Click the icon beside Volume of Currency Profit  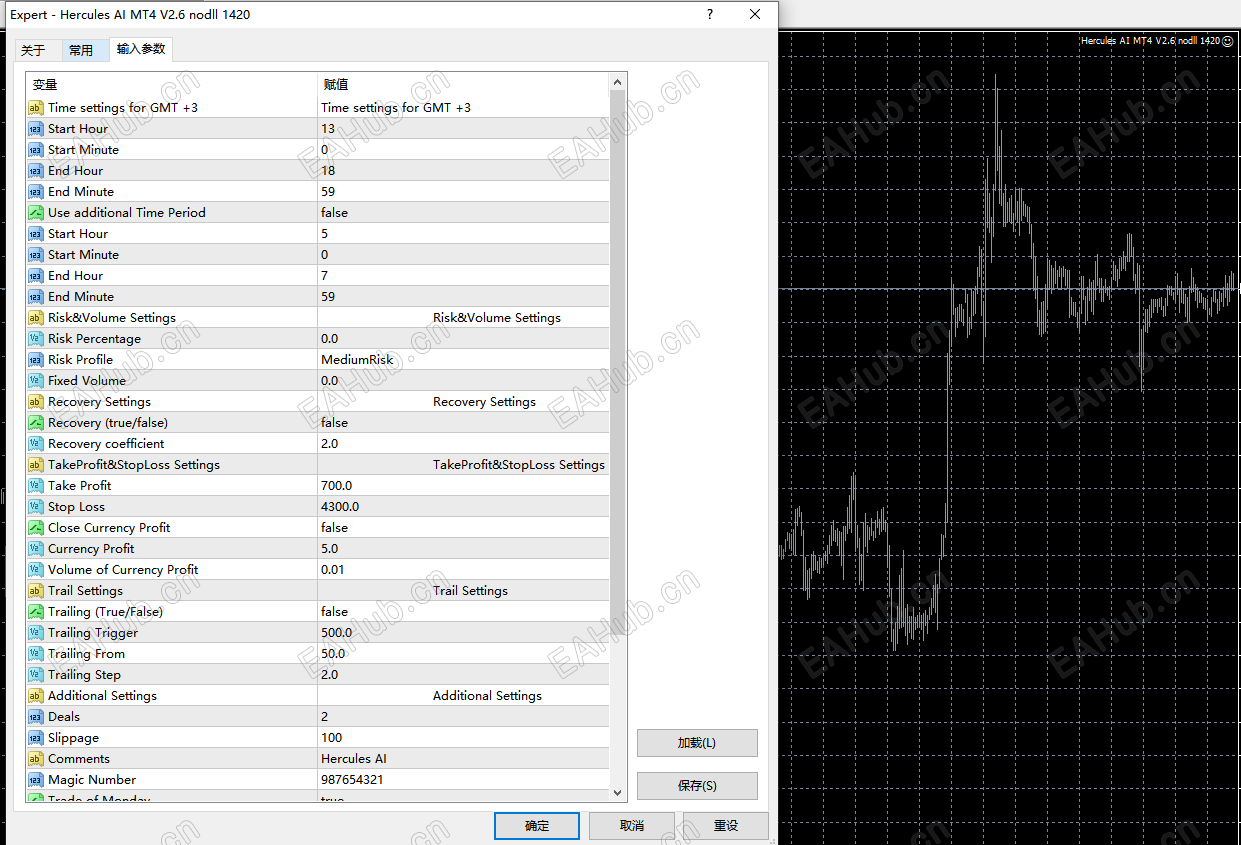click(36, 570)
